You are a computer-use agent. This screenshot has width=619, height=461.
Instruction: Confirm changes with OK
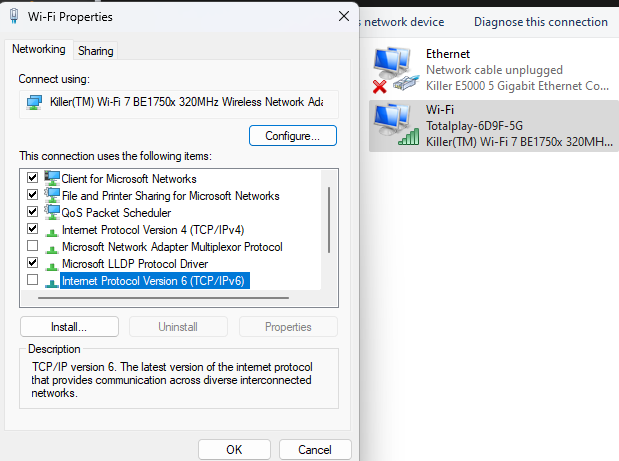click(x=234, y=450)
